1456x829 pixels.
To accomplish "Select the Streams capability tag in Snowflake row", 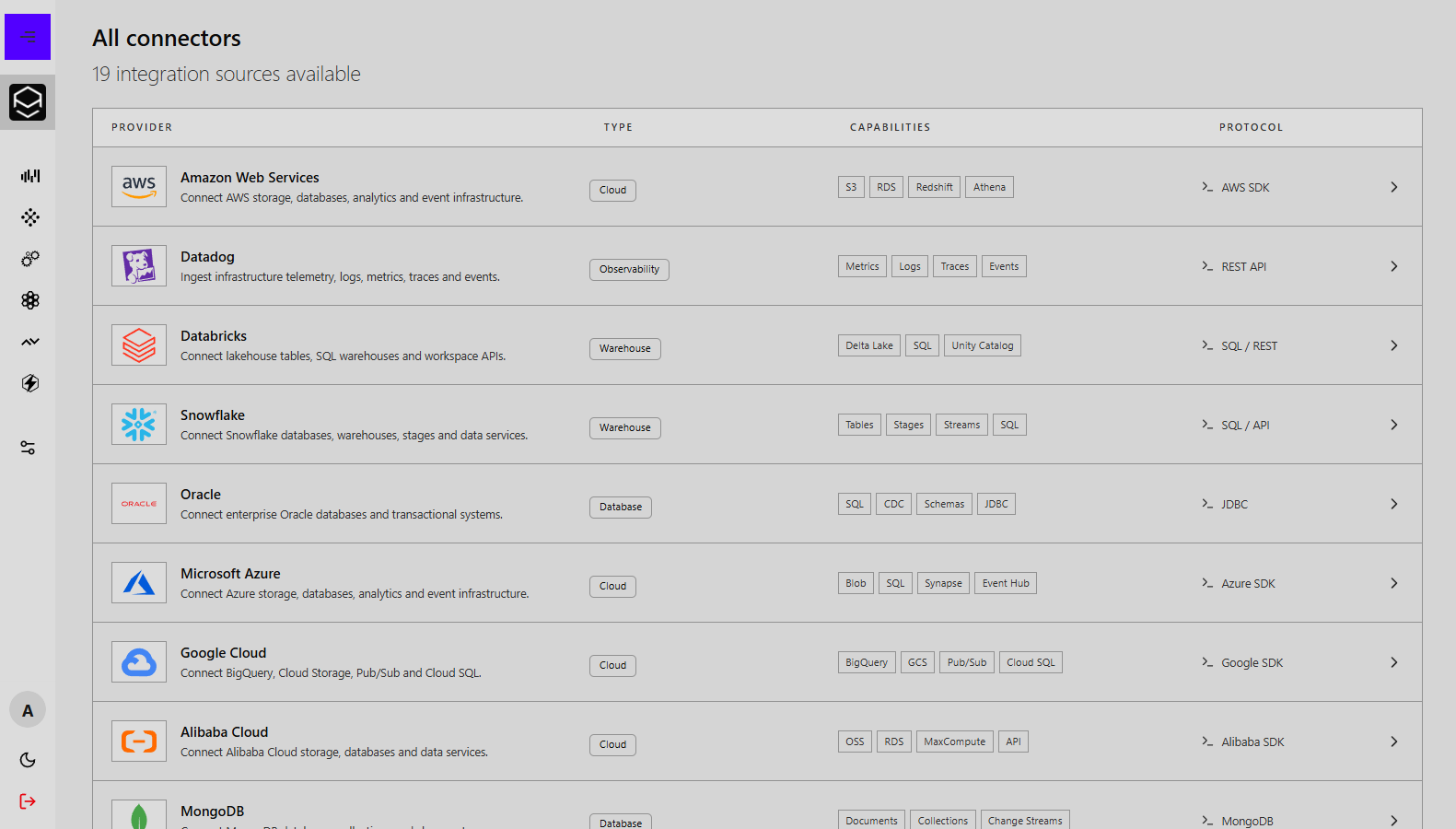I will click(961, 425).
